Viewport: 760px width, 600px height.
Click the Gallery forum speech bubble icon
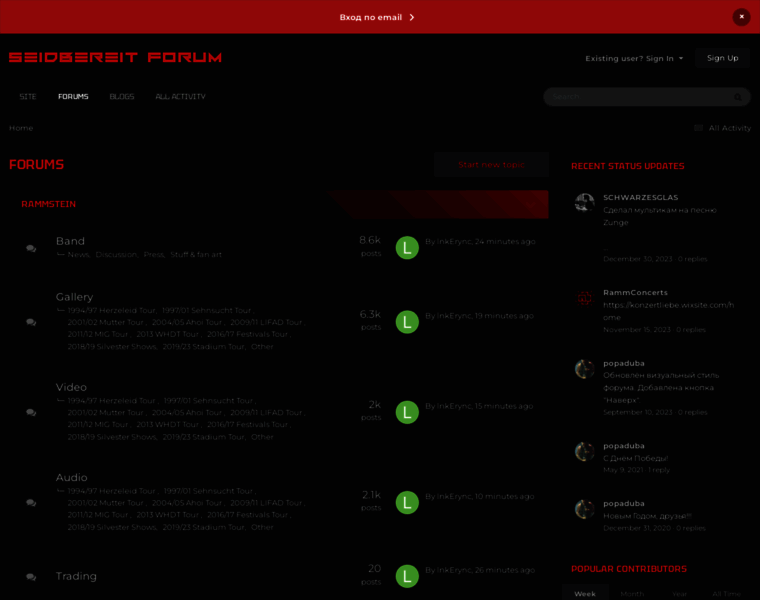coord(31,322)
